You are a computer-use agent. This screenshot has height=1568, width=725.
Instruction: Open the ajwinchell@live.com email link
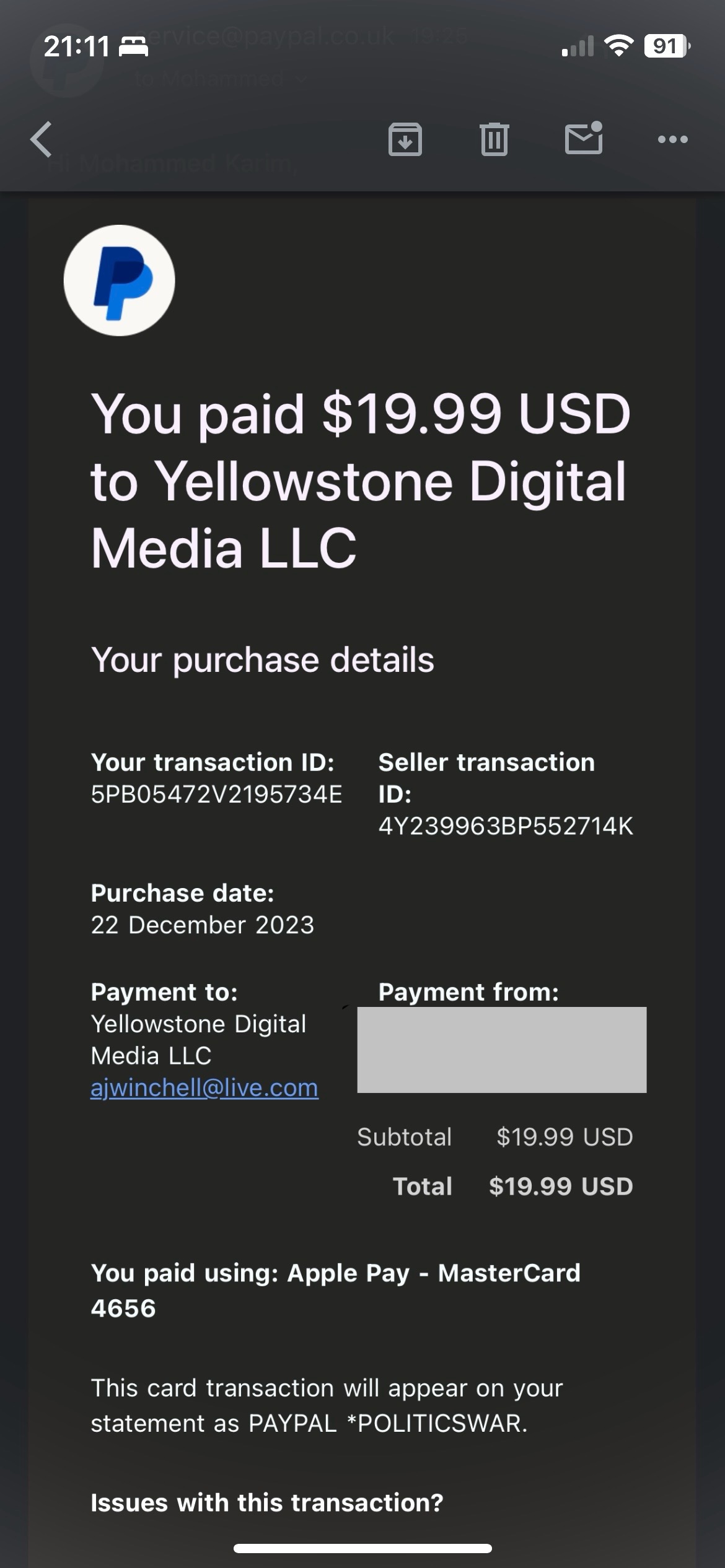[x=204, y=1088]
